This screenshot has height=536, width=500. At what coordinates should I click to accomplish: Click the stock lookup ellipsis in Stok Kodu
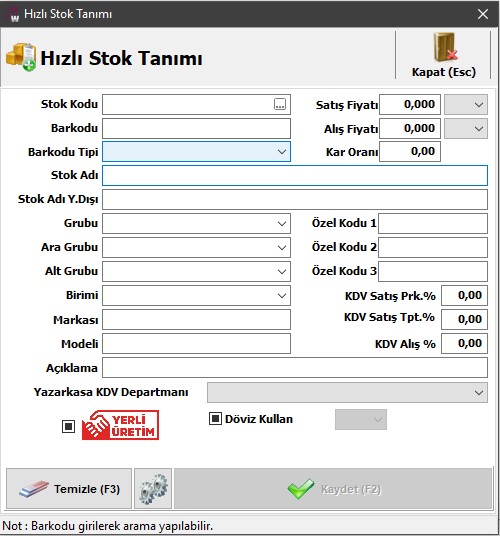[280, 104]
